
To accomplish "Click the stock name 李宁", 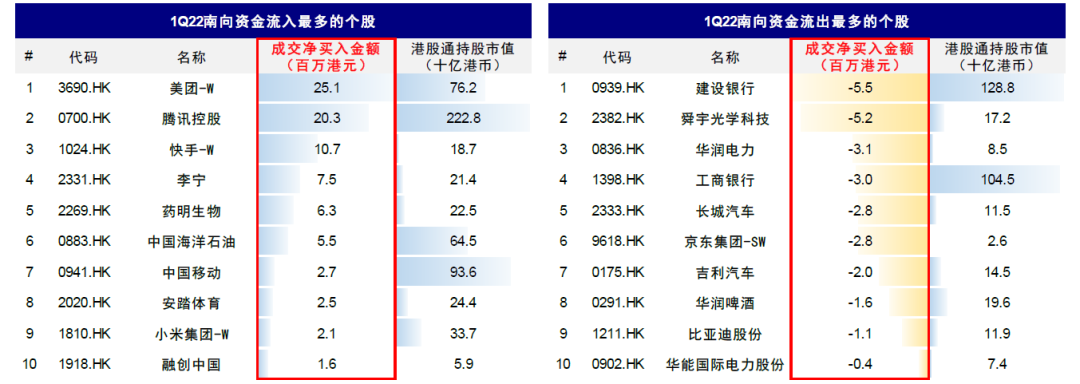I will pyautogui.click(x=191, y=180).
